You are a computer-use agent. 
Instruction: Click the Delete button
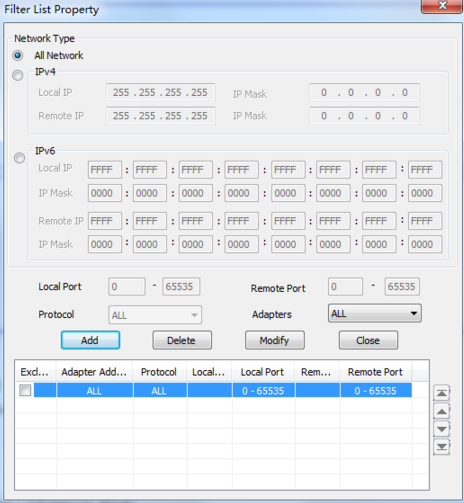(x=182, y=340)
